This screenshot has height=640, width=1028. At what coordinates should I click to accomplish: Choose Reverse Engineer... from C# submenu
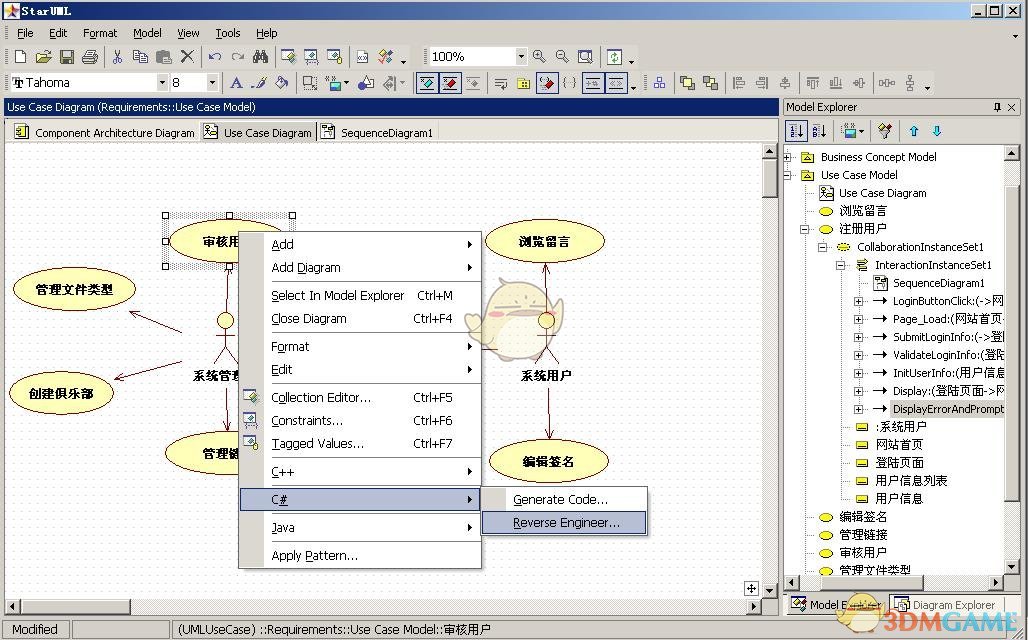566,523
